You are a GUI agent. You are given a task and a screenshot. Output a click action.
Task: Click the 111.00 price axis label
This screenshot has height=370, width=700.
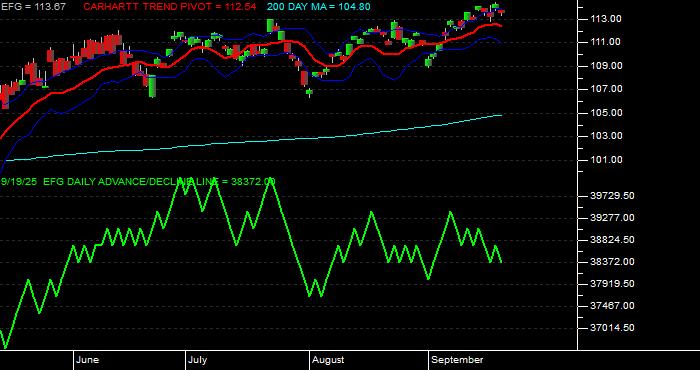click(605, 42)
